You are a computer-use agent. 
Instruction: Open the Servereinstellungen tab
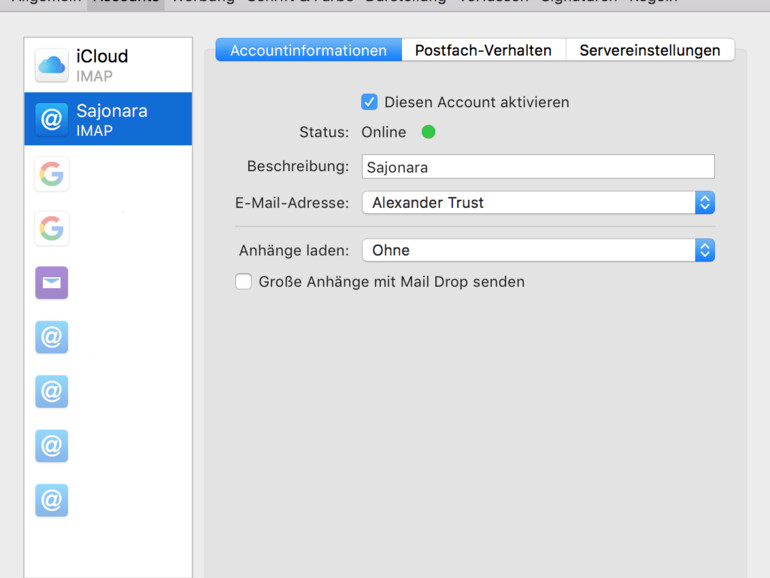coord(649,50)
